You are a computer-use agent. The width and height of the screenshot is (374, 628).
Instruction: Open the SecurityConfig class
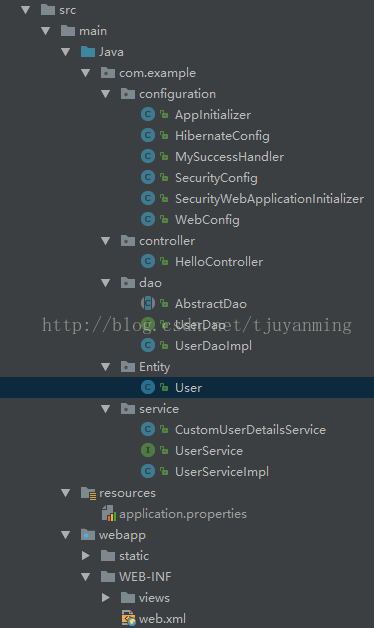(216, 178)
